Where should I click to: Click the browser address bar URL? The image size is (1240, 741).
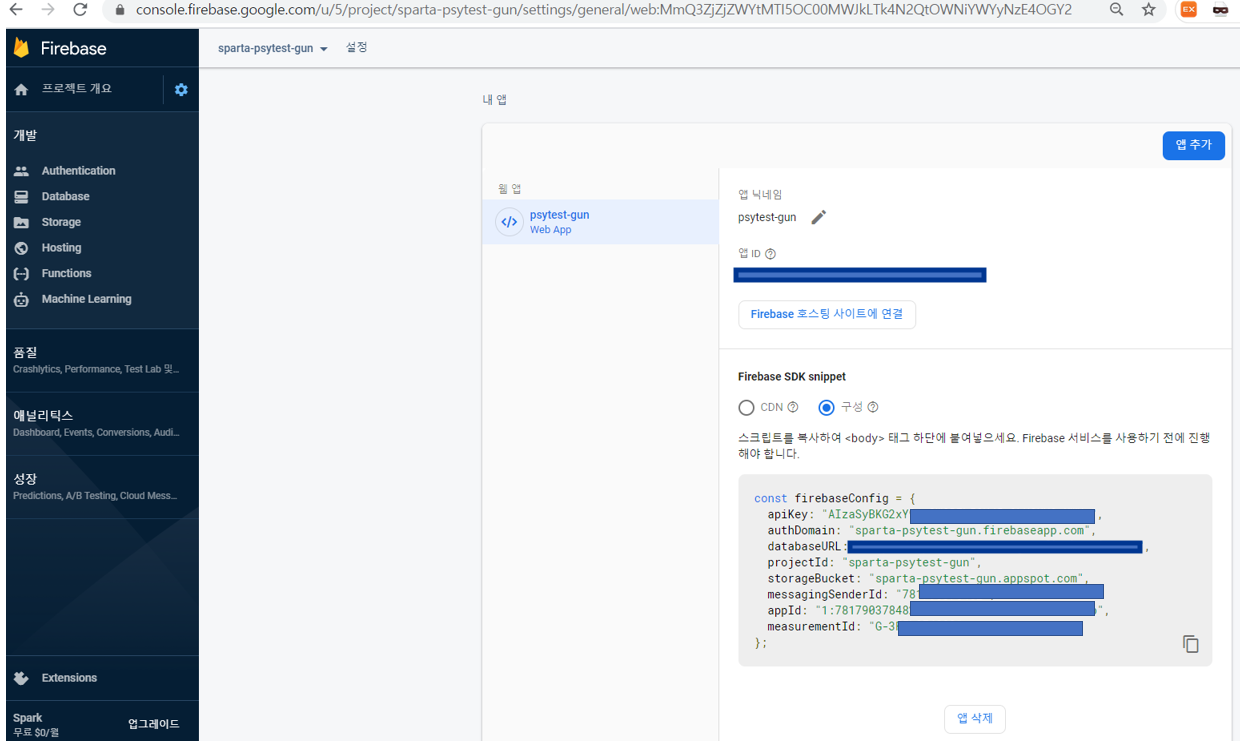[604, 10]
